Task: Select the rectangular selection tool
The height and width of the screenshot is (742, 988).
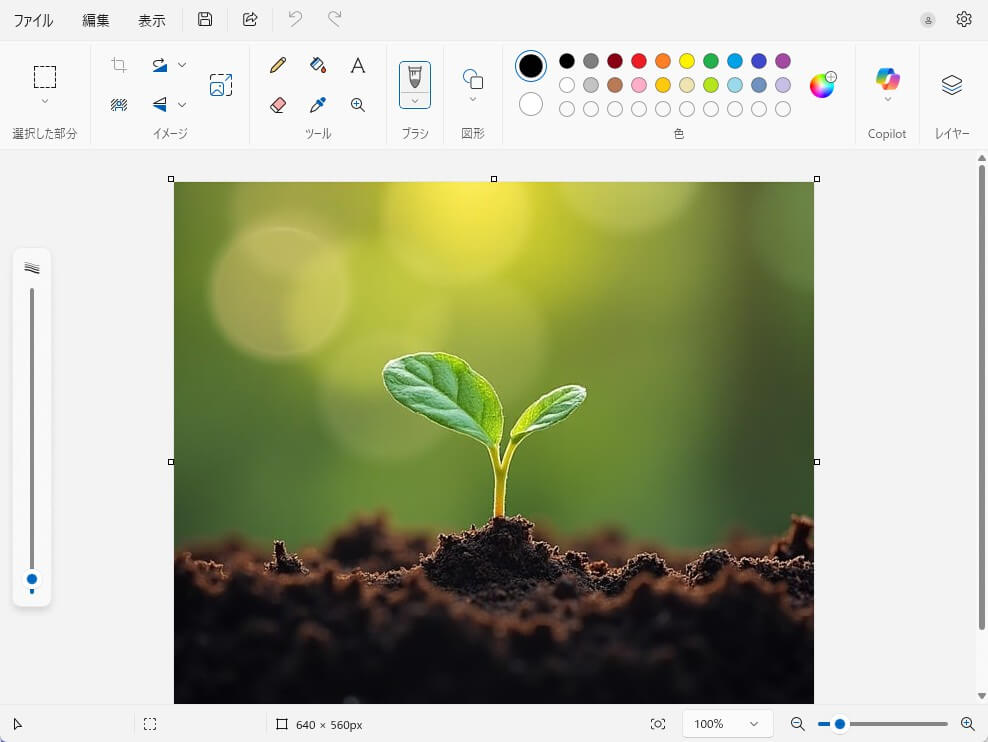Action: pos(45,77)
